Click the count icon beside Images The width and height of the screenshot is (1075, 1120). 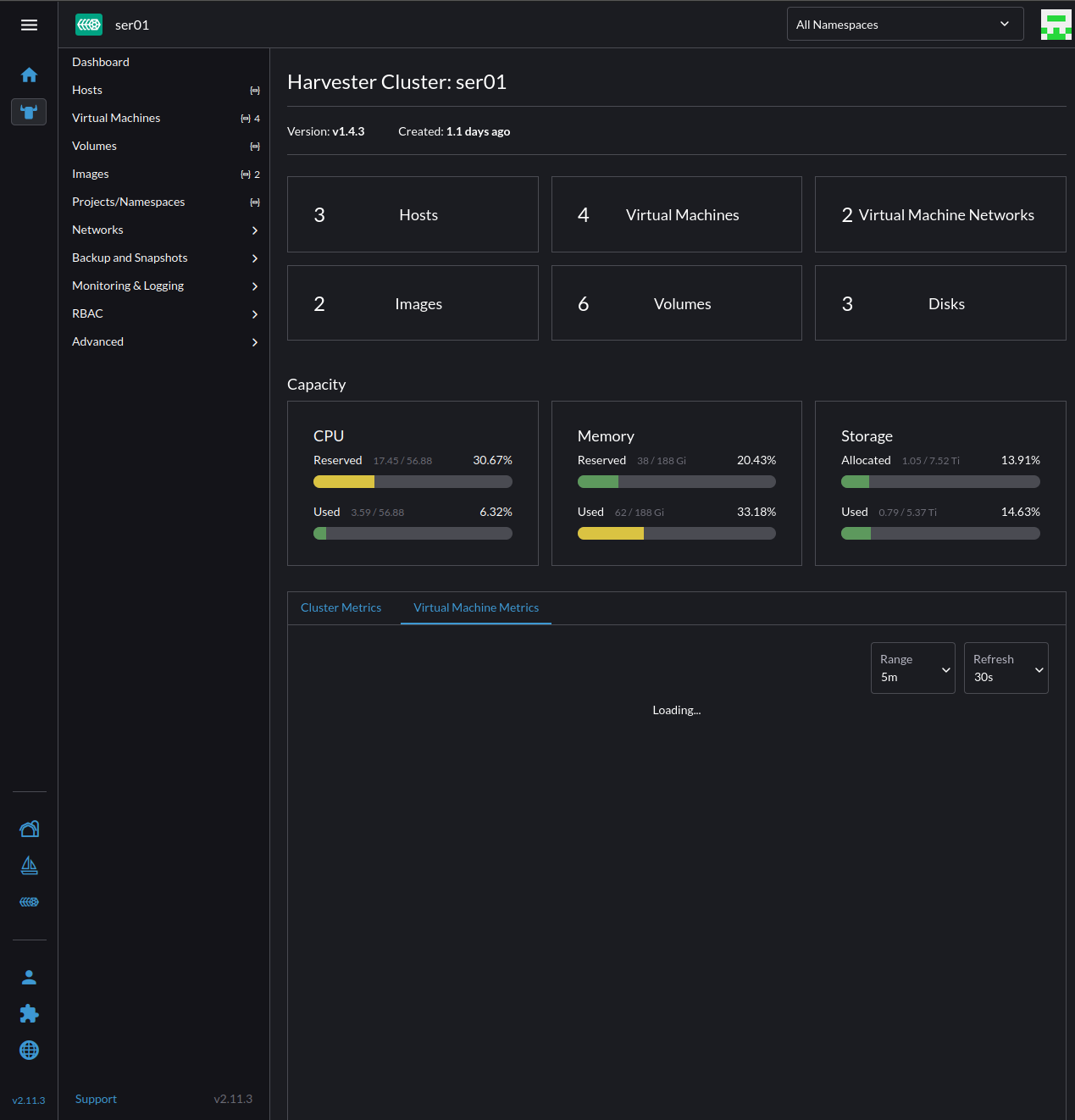click(x=246, y=175)
